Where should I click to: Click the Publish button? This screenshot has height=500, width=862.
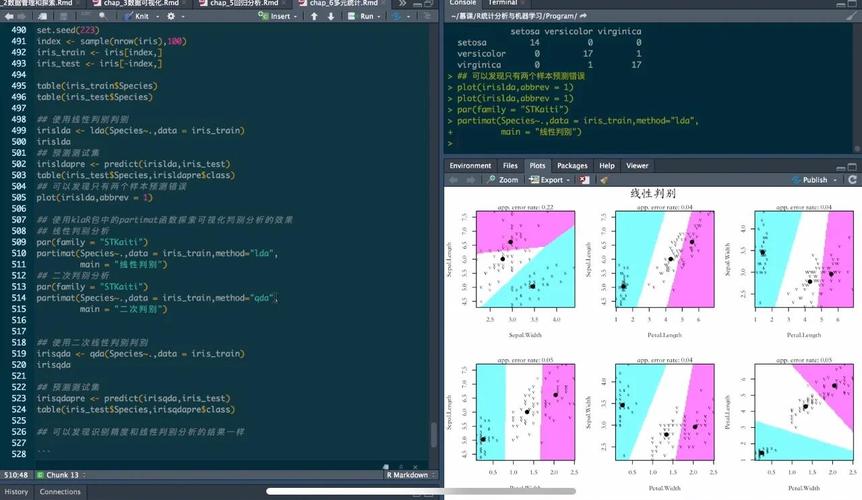pos(815,180)
